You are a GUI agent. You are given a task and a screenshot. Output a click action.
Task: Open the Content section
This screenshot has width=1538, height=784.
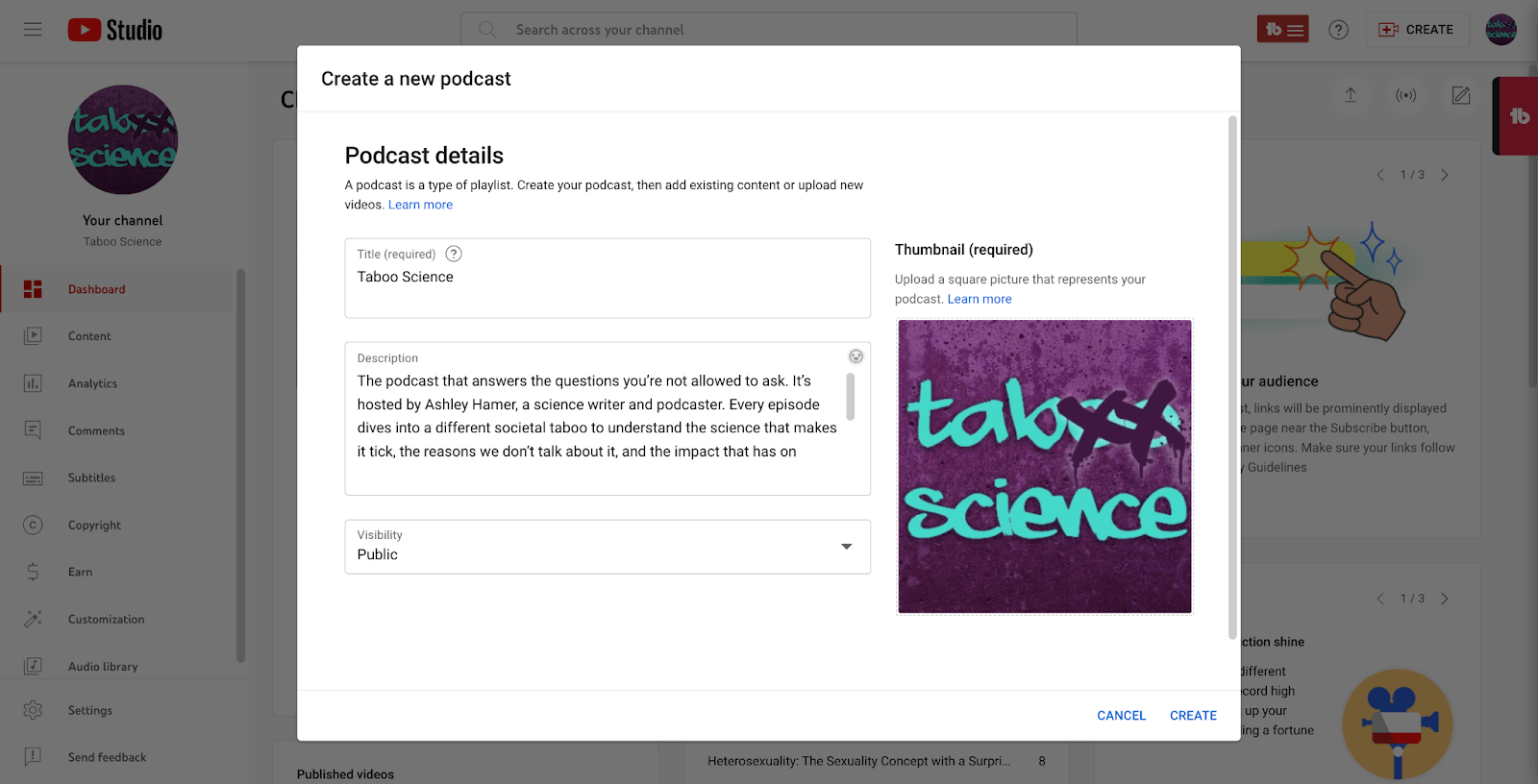click(89, 335)
